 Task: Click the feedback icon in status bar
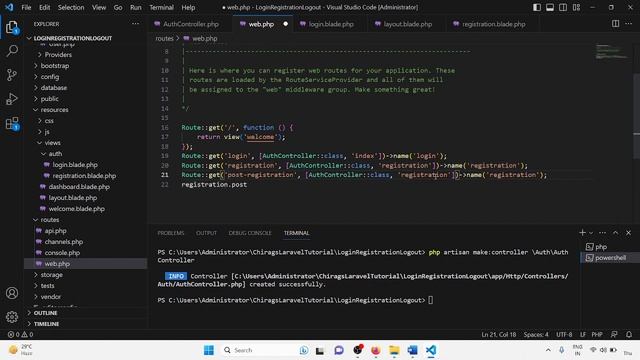[x=614, y=334]
